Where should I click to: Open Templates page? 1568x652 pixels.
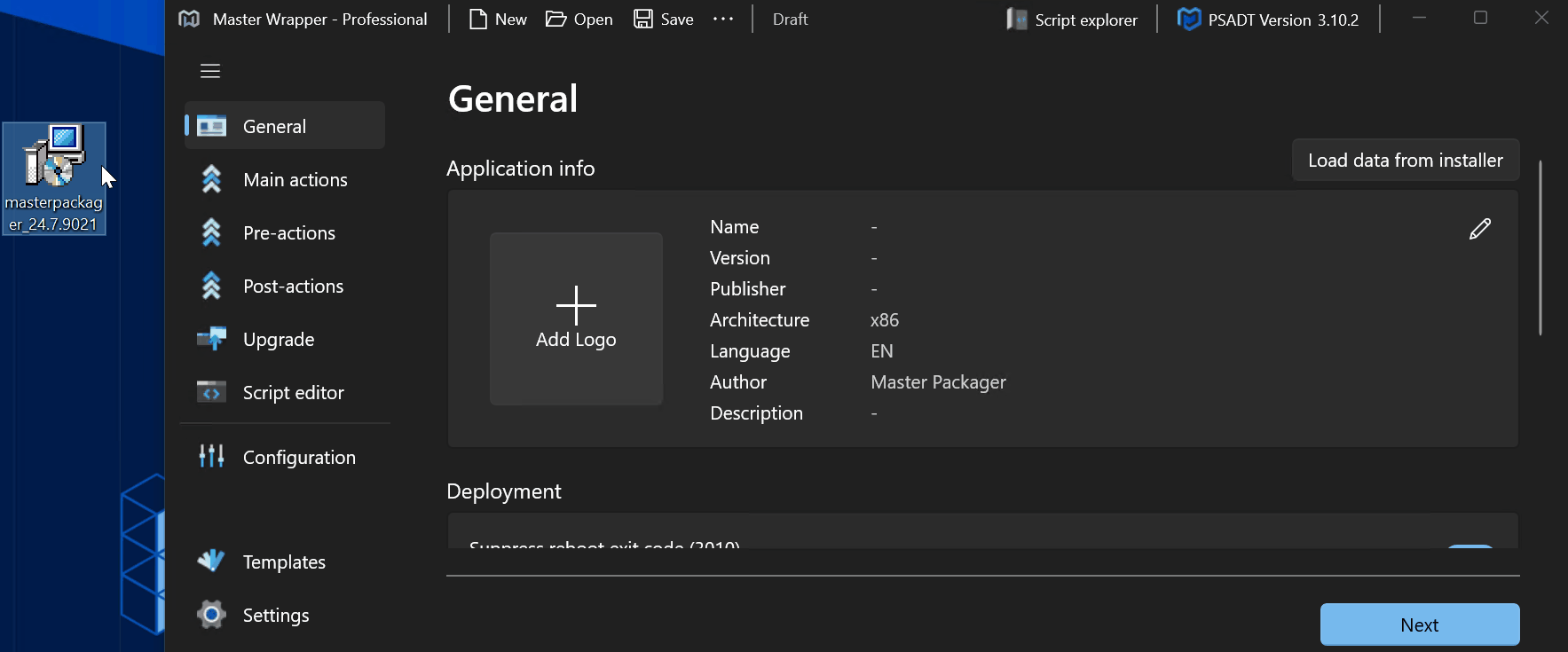(285, 562)
